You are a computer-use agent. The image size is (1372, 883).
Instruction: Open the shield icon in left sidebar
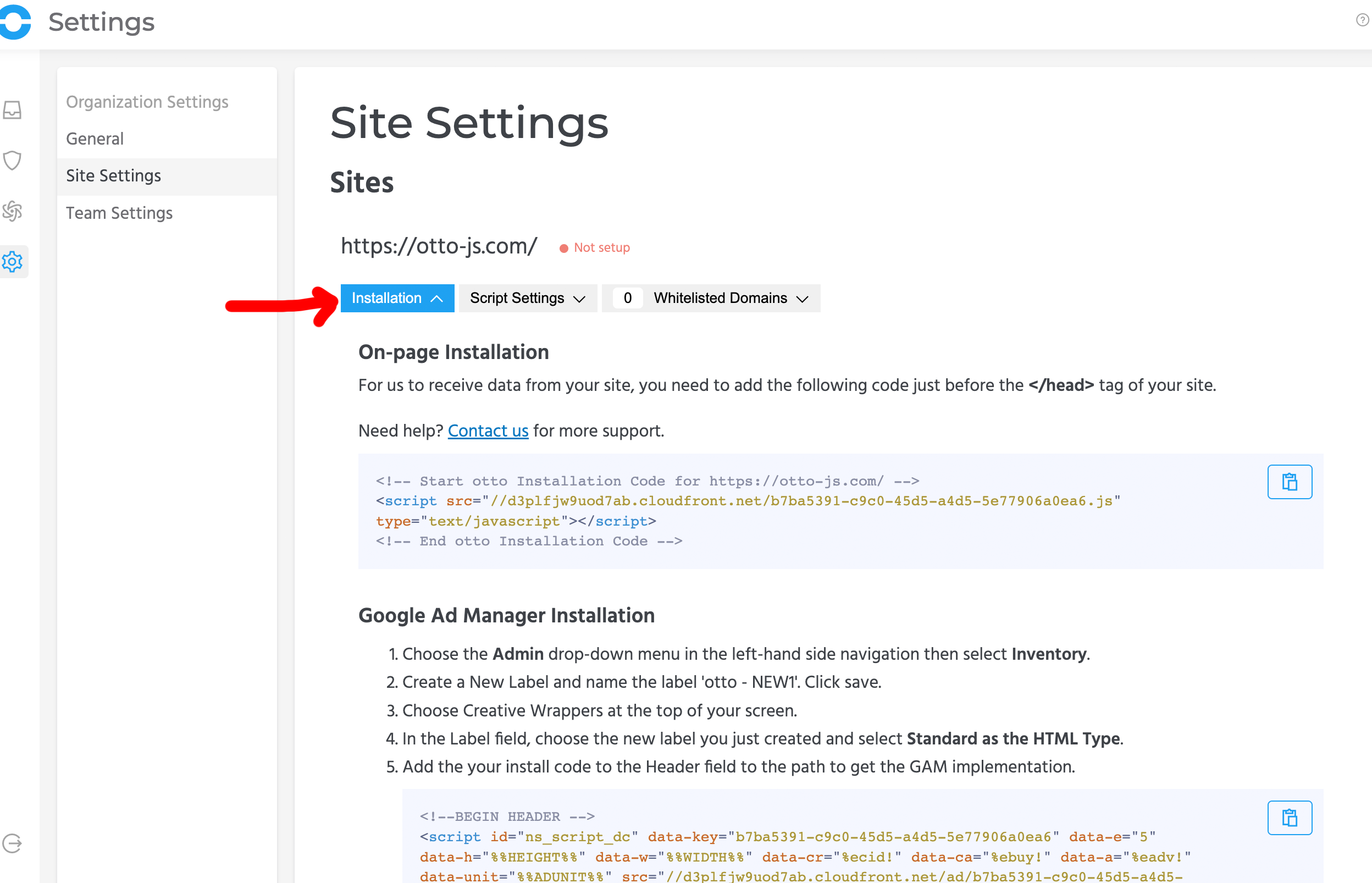12,161
